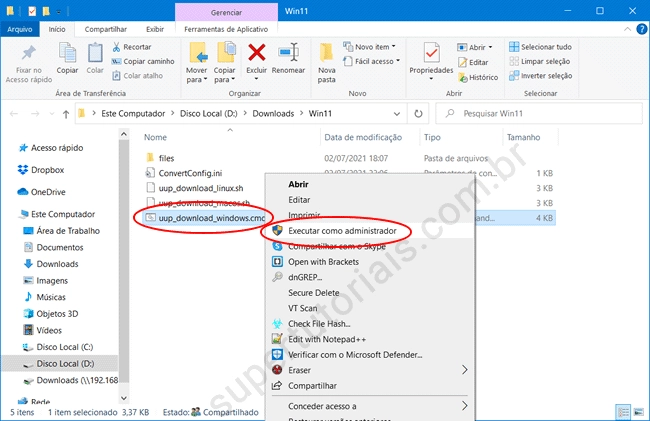Collapse the ribbon with the chevron
Viewport: 650px width, 421px height.
pyautogui.click(x=628, y=29)
